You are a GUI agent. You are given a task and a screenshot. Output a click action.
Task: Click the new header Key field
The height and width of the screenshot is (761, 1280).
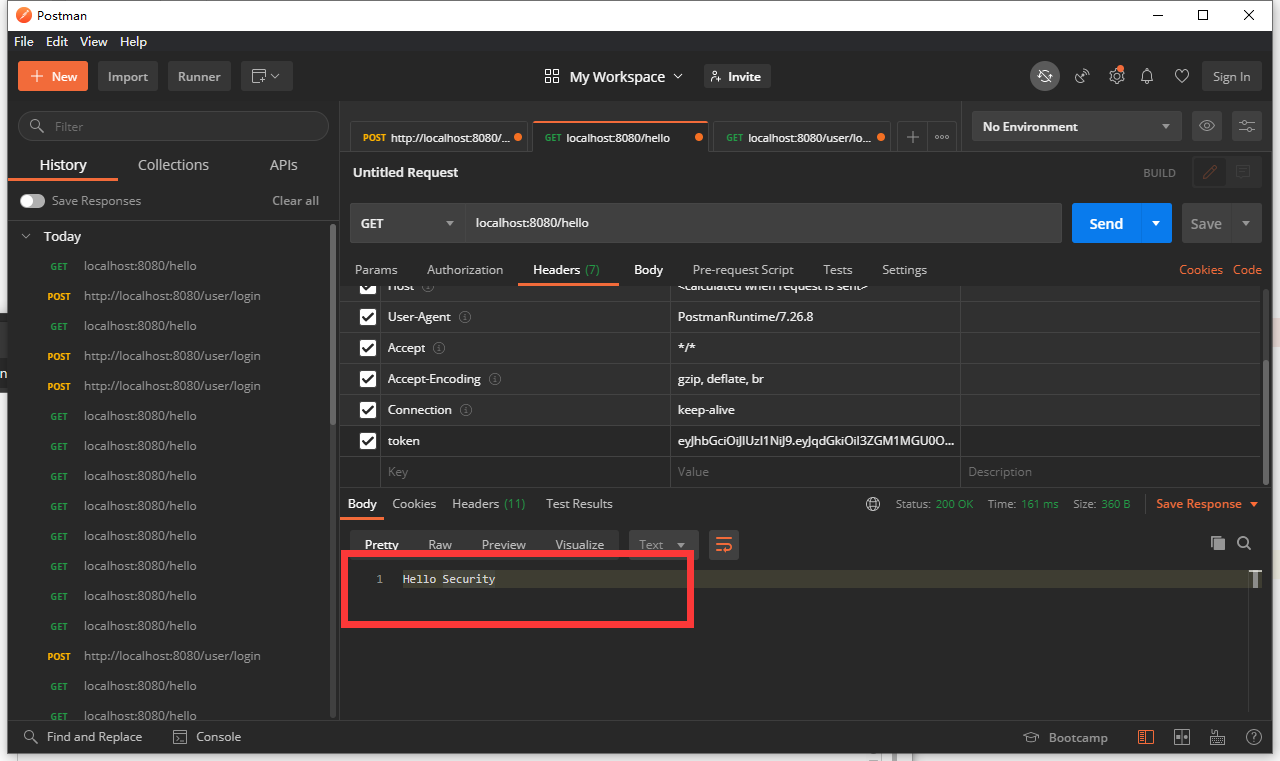tap(525, 472)
